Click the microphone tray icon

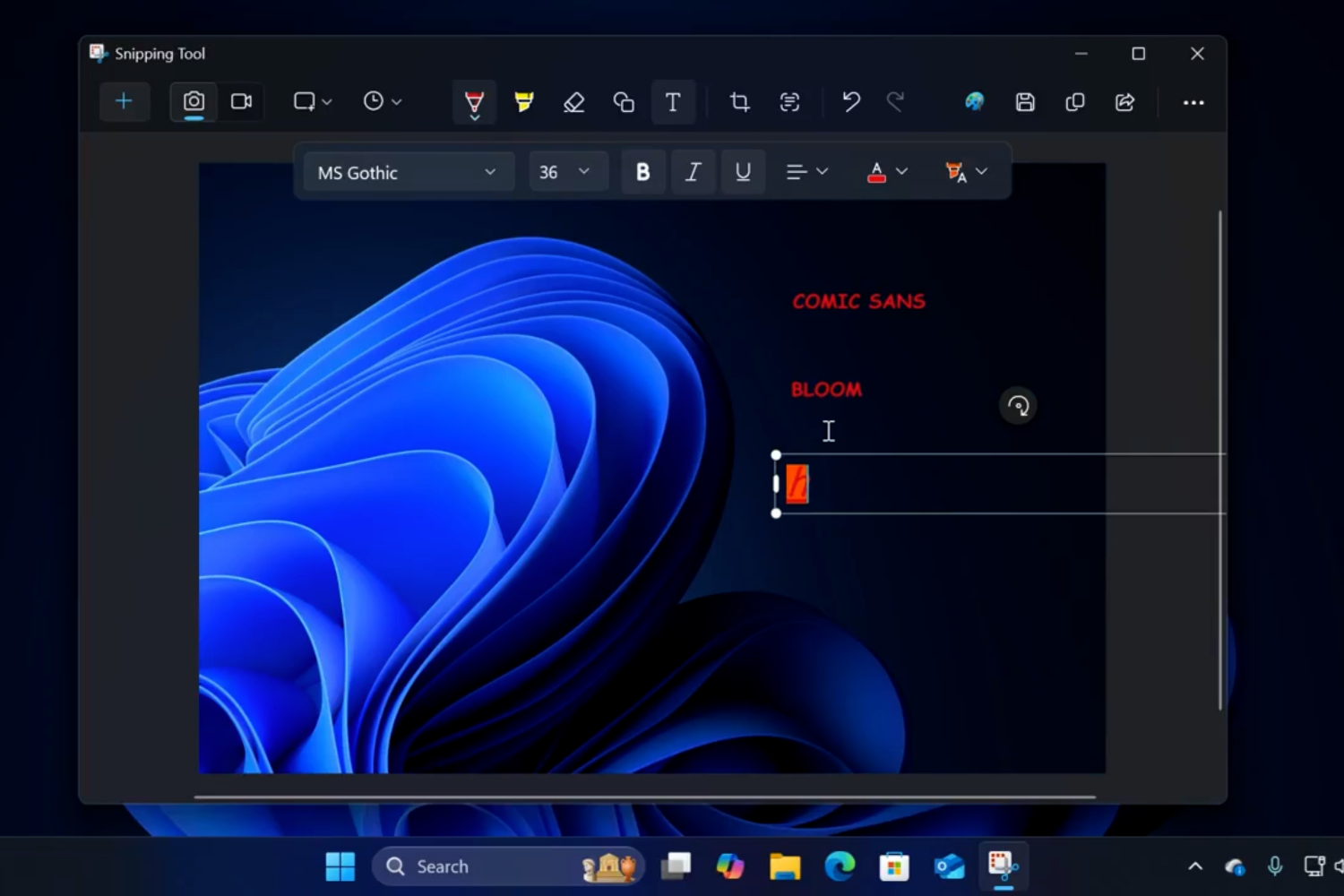(x=1274, y=866)
